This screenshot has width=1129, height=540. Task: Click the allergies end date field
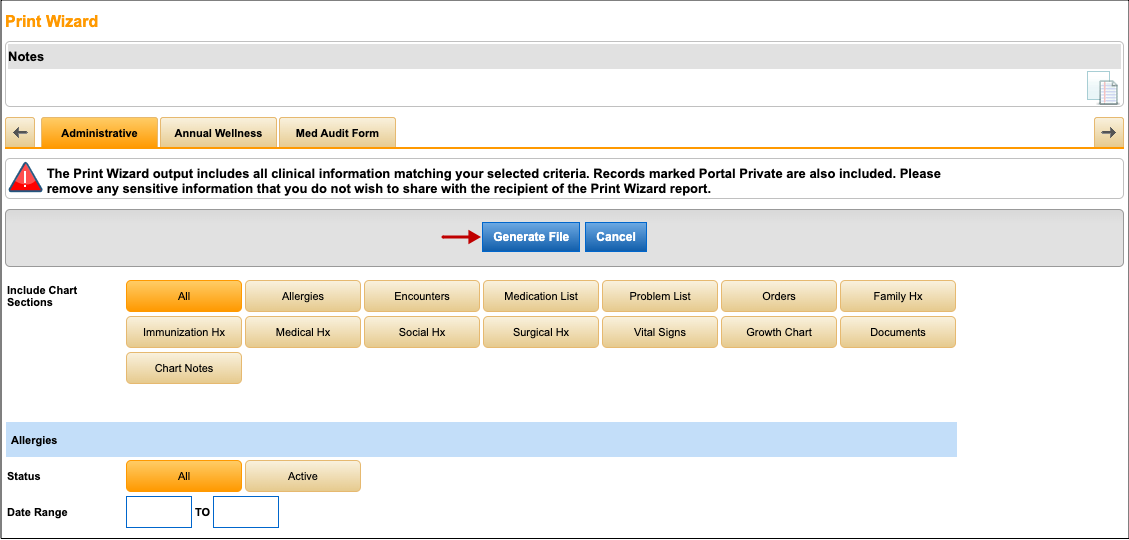(x=246, y=512)
